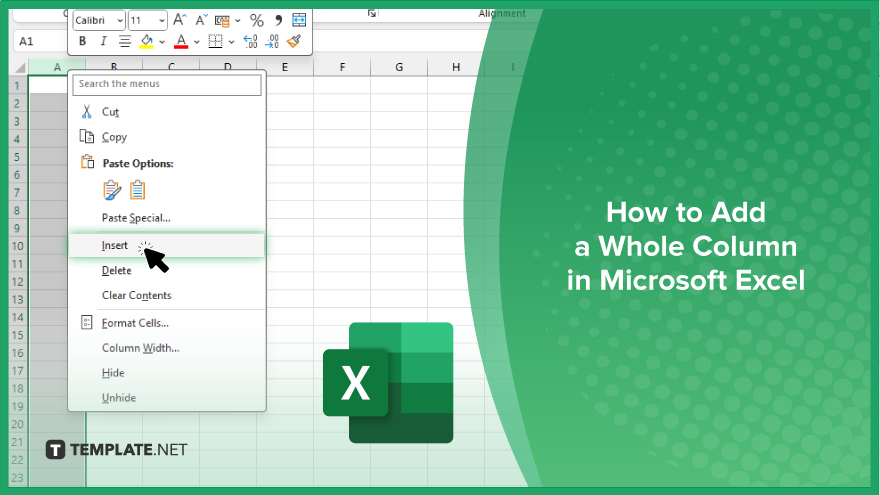Toggle Italic in the mini toolbar
Screen dimensions: 880x495
click(103, 41)
